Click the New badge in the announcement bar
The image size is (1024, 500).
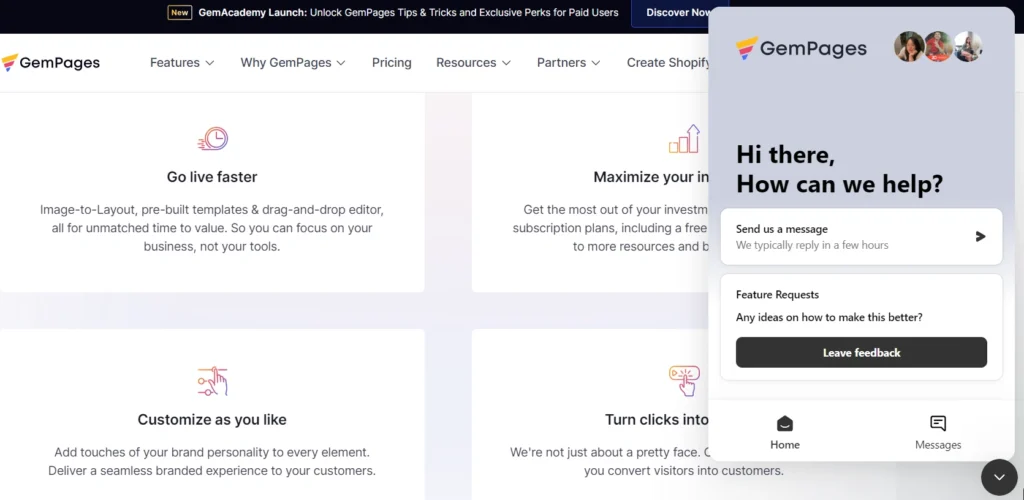pos(180,12)
